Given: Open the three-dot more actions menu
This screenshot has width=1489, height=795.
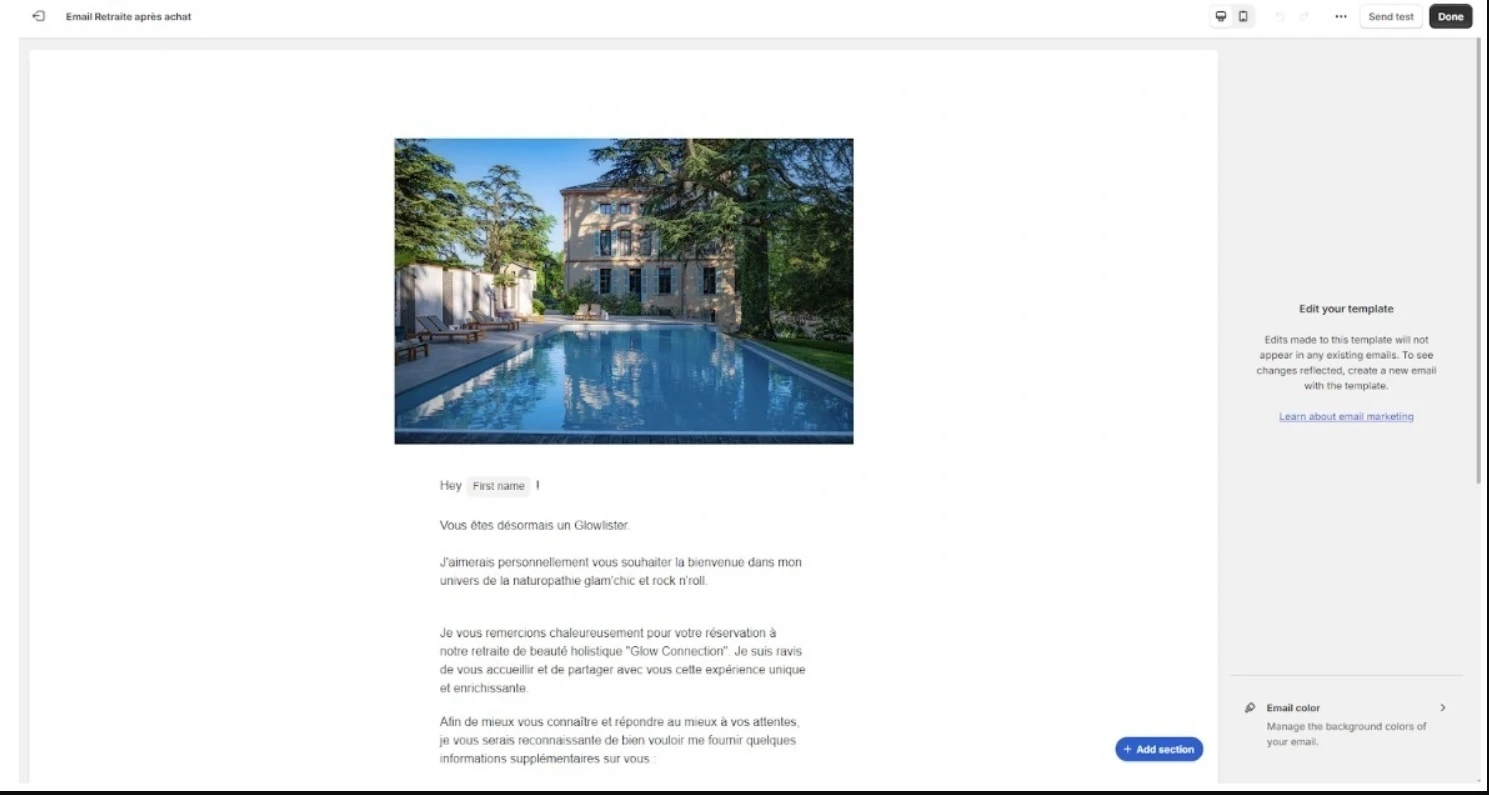Looking at the screenshot, I should point(1341,17).
